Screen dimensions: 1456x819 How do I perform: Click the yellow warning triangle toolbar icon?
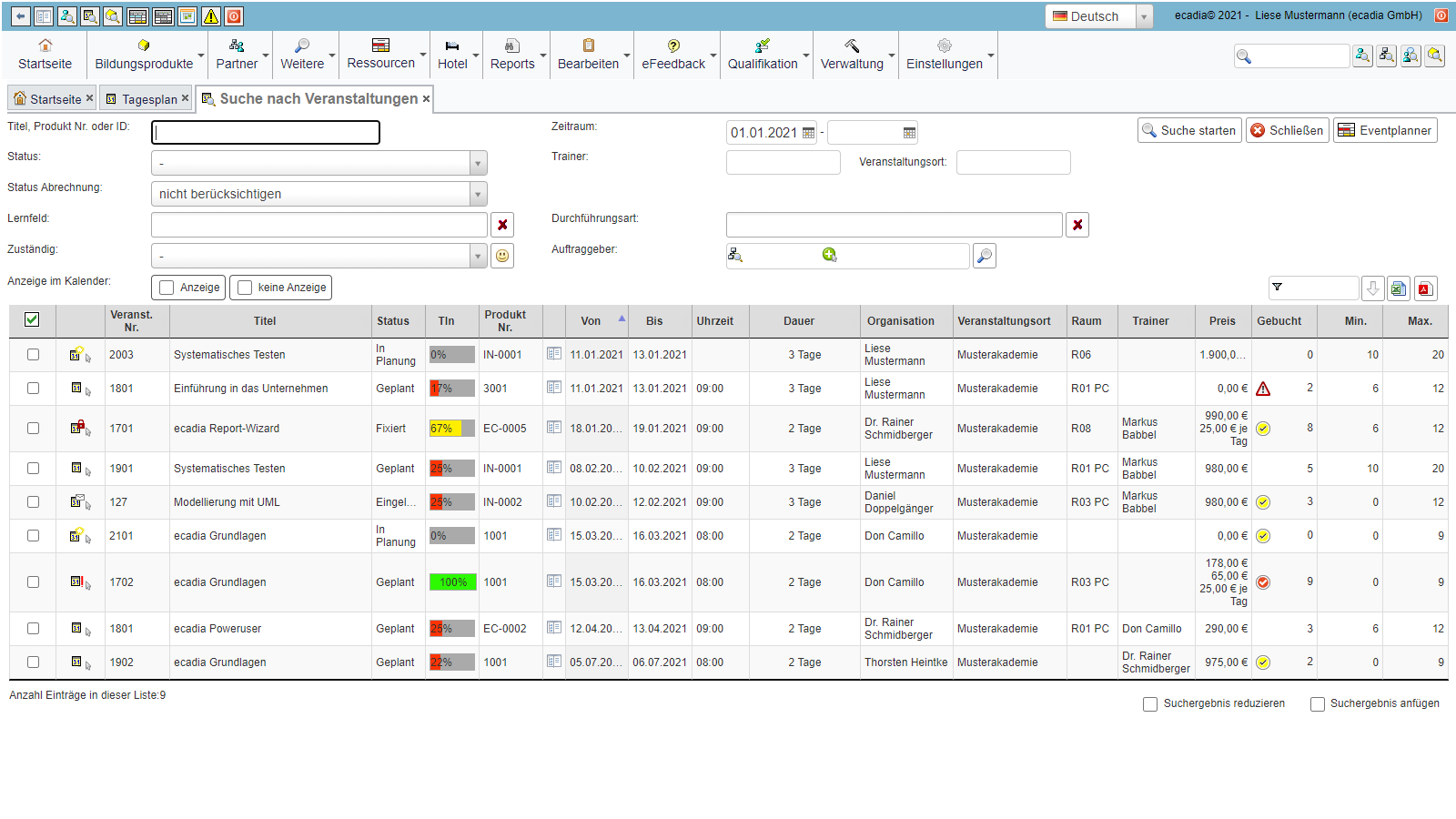coord(210,16)
